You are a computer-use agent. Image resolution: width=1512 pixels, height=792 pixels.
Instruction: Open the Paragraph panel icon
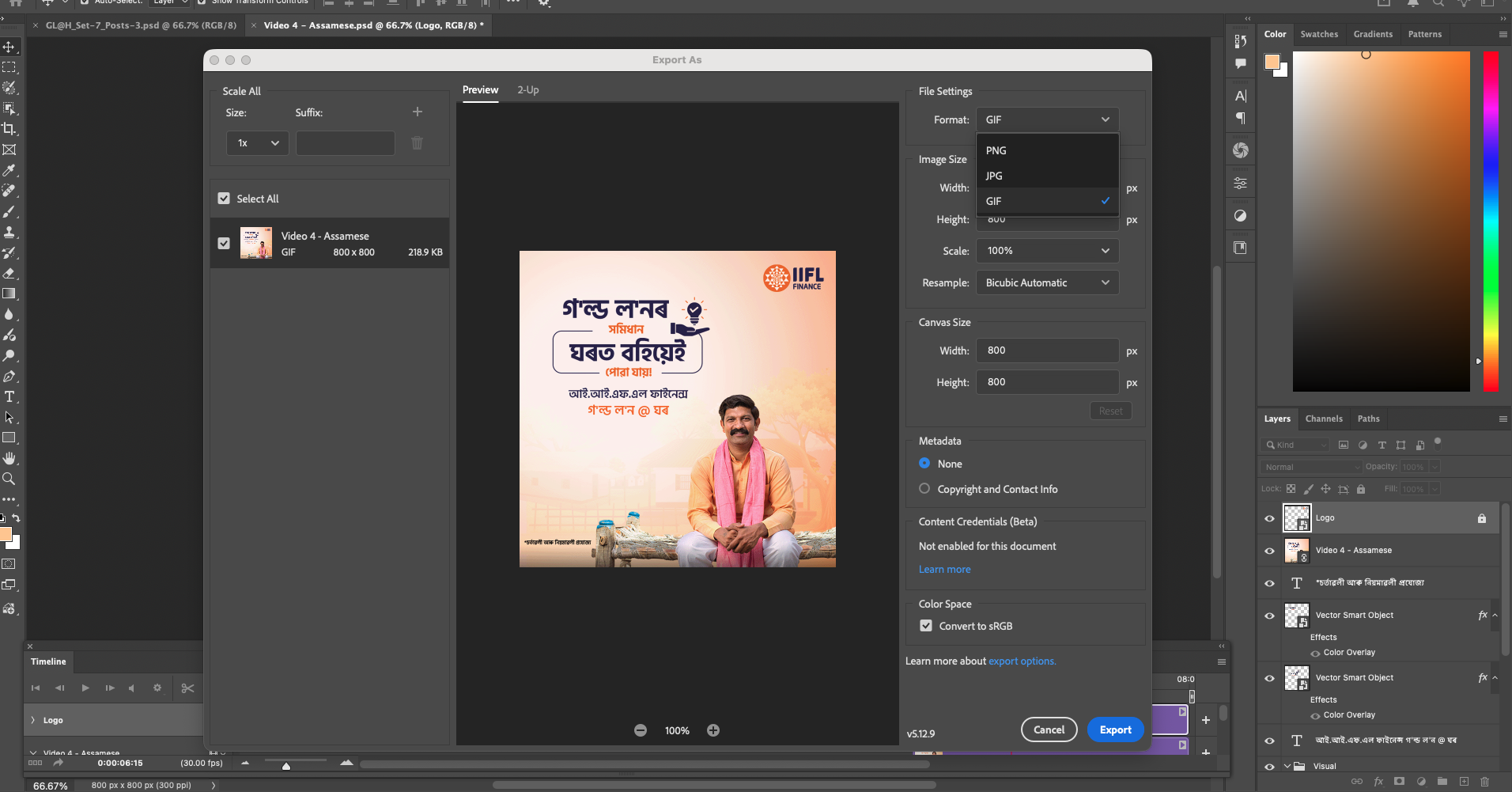[x=1241, y=118]
